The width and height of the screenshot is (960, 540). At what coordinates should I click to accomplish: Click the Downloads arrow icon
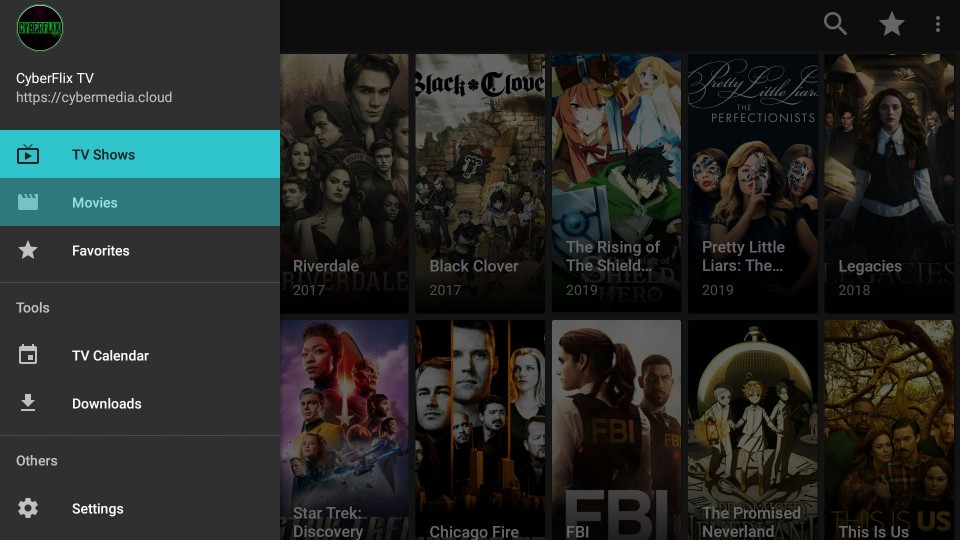click(28, 403)
